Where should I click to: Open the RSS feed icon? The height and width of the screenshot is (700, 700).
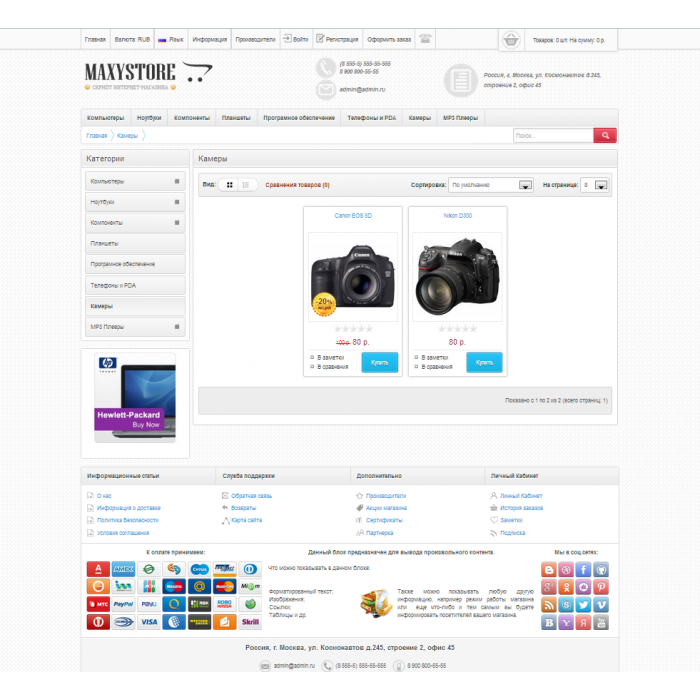549,605
